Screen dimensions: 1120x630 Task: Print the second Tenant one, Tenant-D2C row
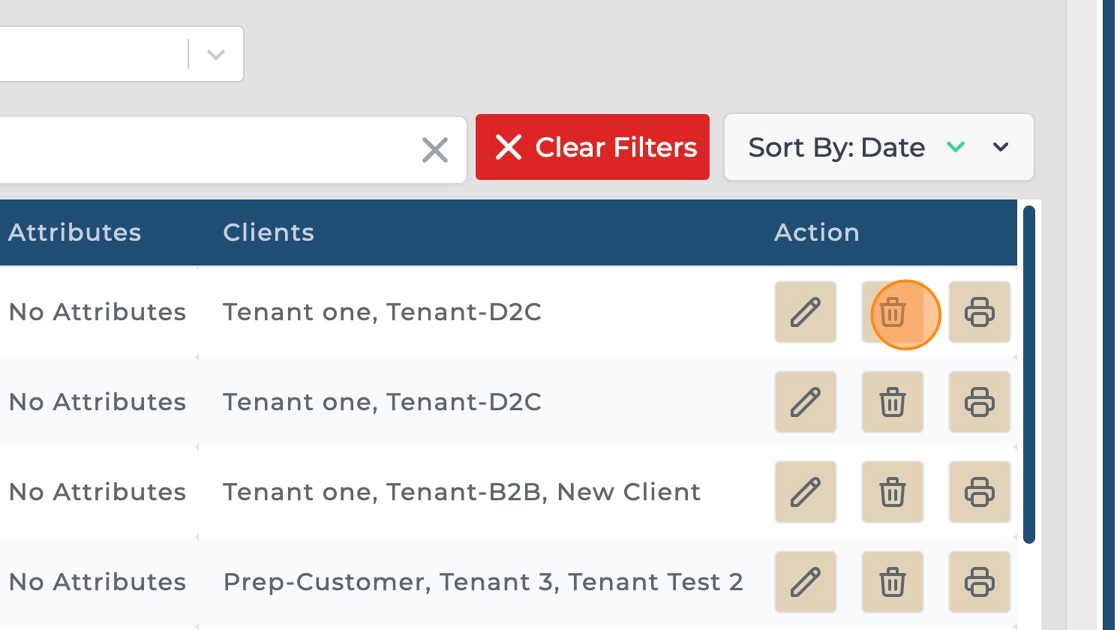(979, 403)
